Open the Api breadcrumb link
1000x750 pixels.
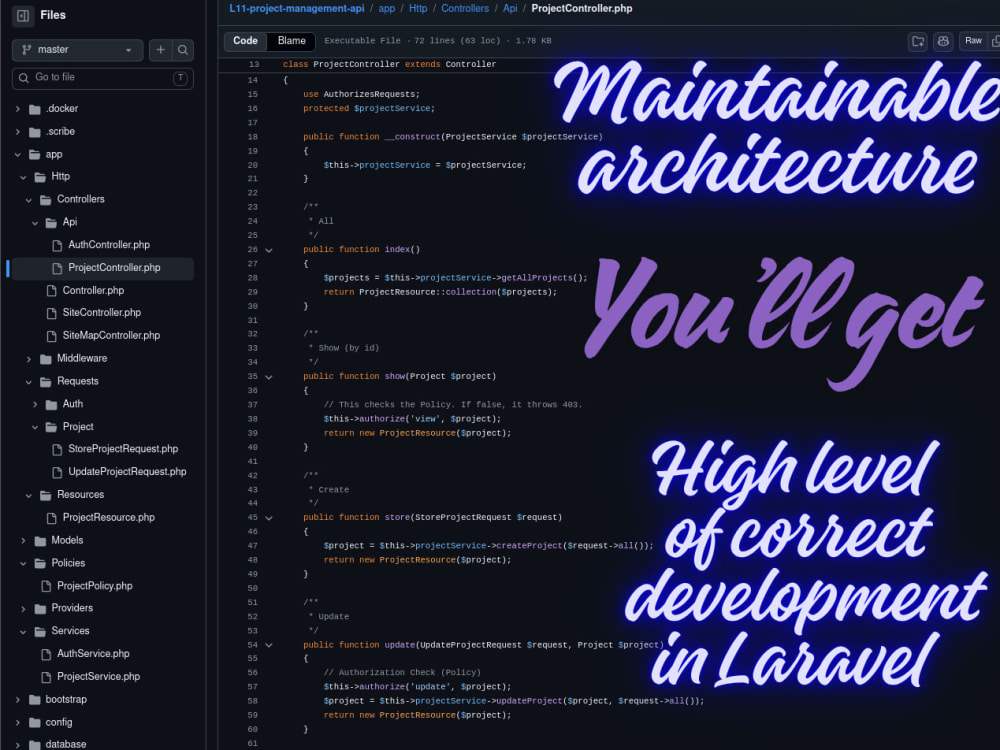(510, 8)
